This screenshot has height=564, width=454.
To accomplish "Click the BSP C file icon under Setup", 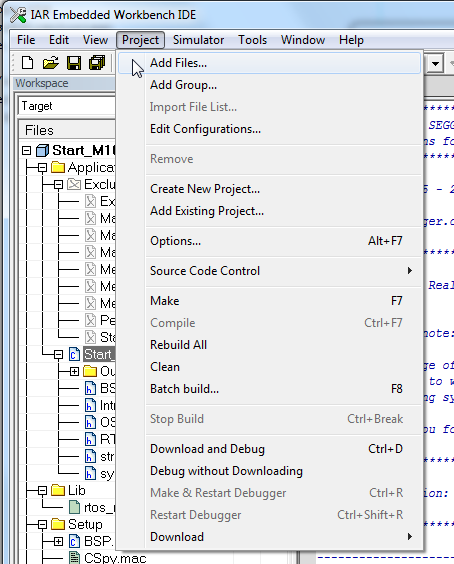I will 74,541.
